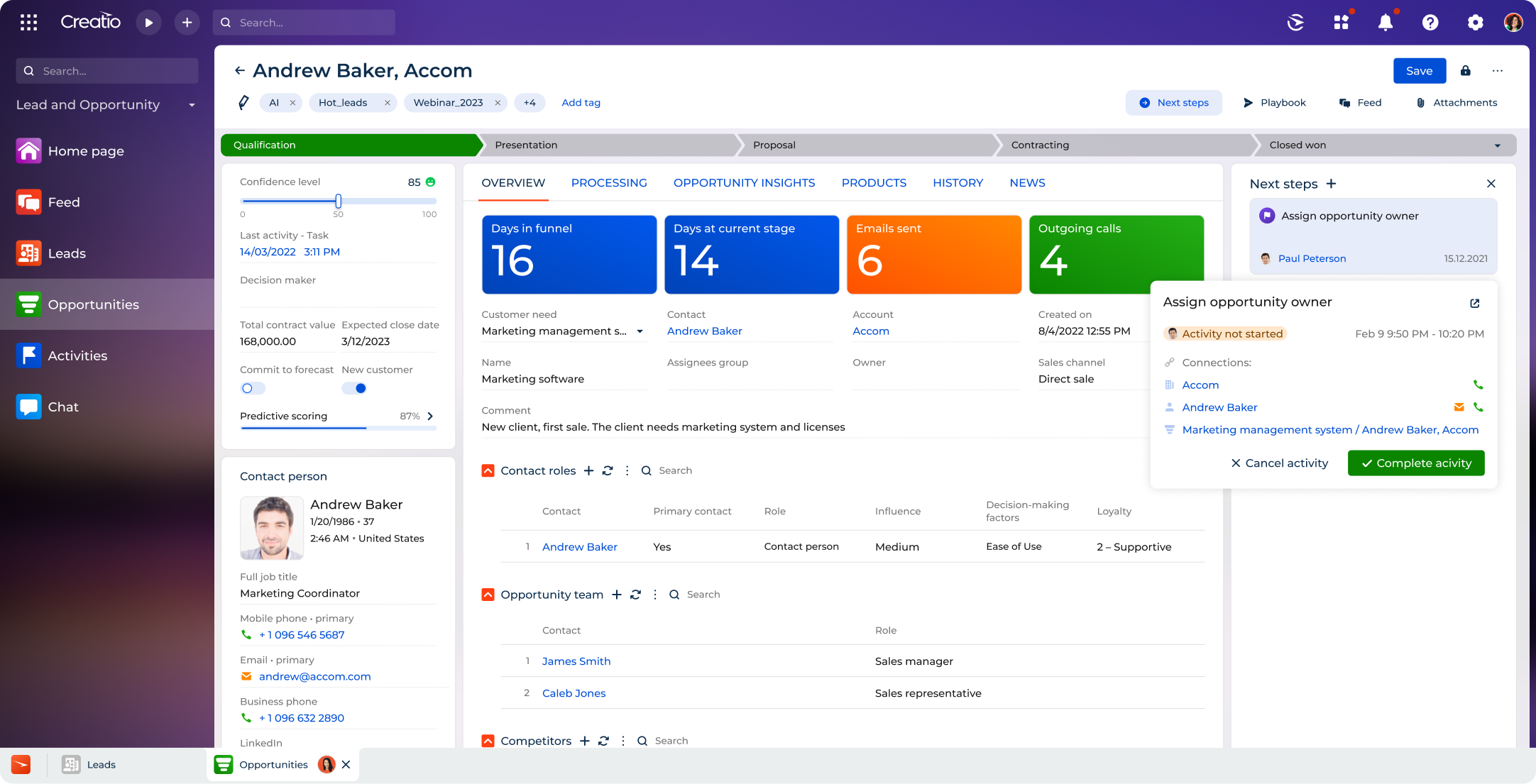Viewport: 1536px width, 784px height.
Task: Email Andrew Baker via the envelope icon
Action: [x=1459, y=407]
